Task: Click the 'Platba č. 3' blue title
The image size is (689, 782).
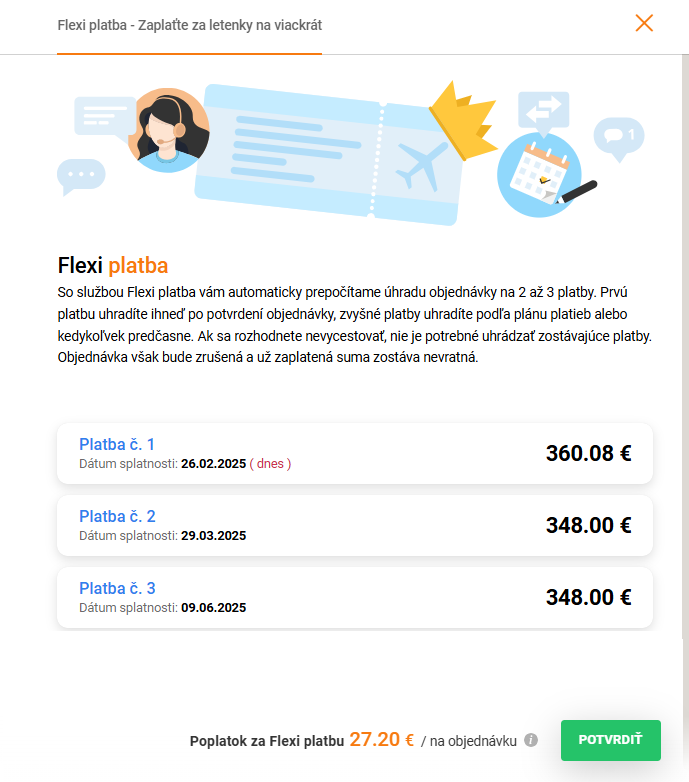Action: click(x=117, y=588)
